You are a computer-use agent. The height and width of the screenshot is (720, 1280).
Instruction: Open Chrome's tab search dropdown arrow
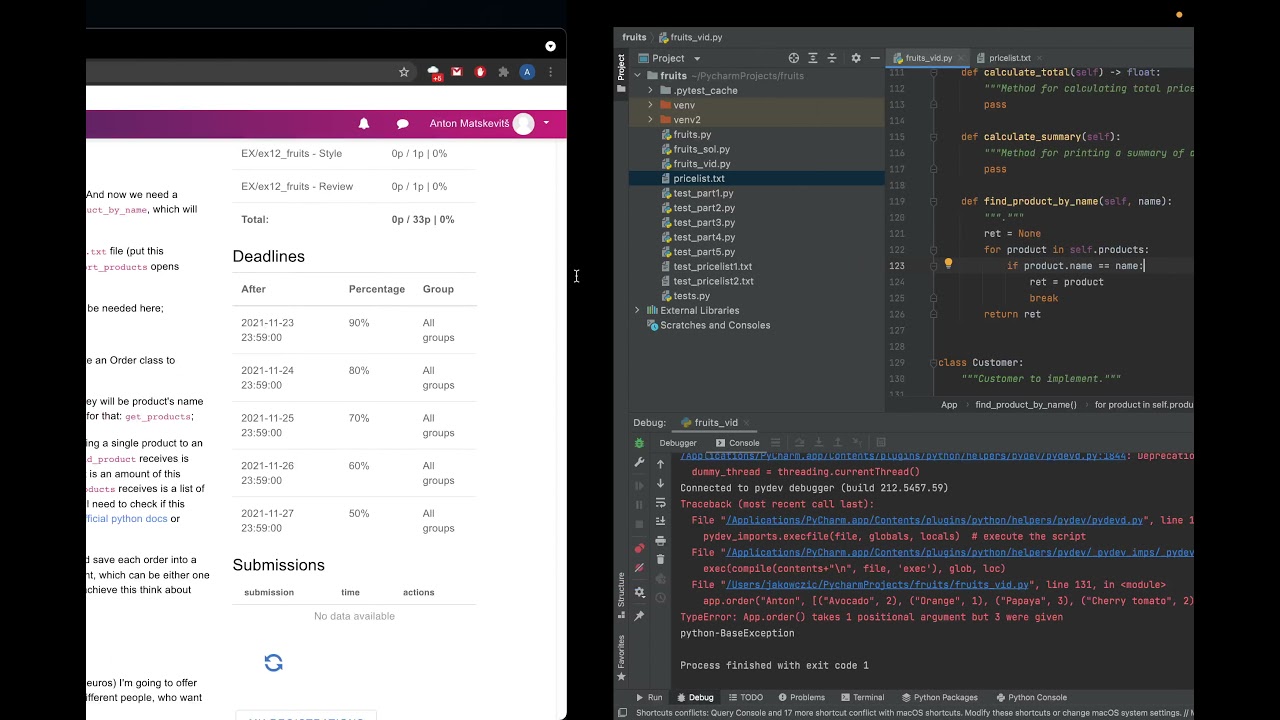(x=550, y=47)
